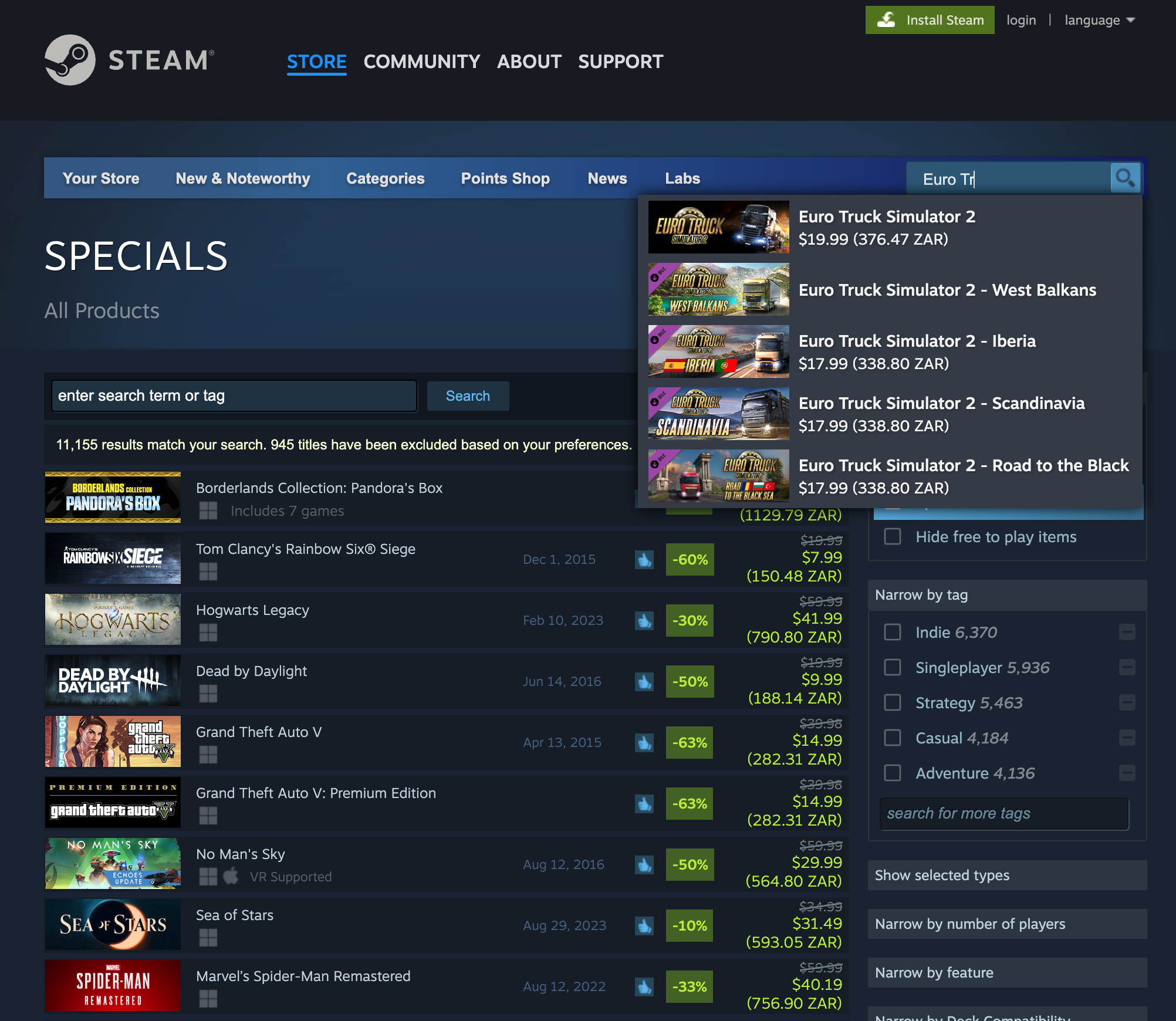Click the Install Steam download icon
The width and height of the screenshot is (1176, 1021).
[x=886, y=20]
